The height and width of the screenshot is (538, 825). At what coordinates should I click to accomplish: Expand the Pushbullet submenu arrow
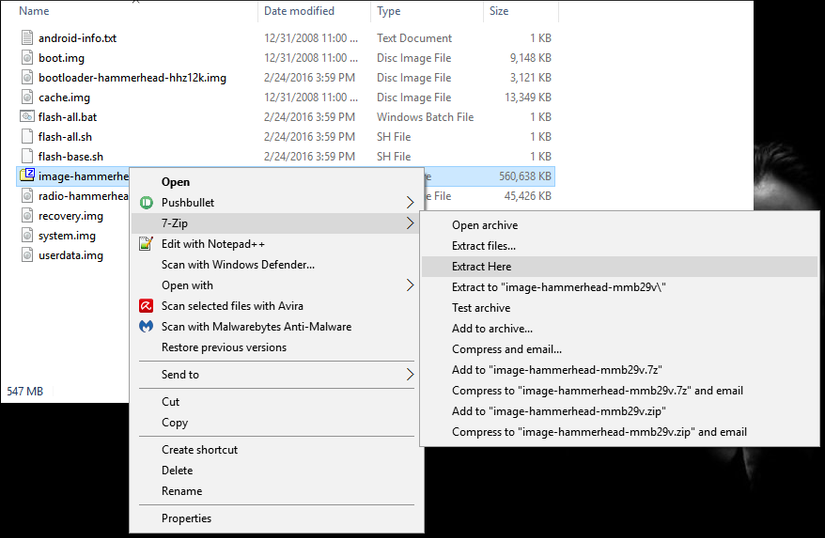(x=410, y=203)
